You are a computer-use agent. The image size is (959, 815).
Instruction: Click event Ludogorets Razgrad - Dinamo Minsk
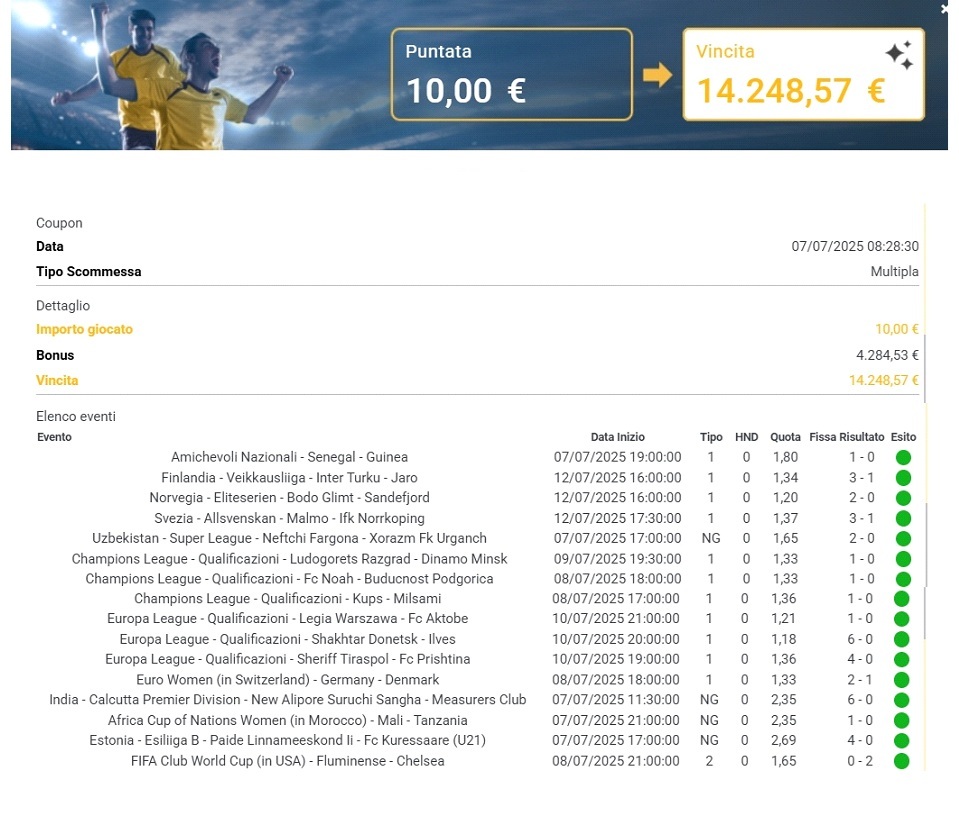pos(289,559)
